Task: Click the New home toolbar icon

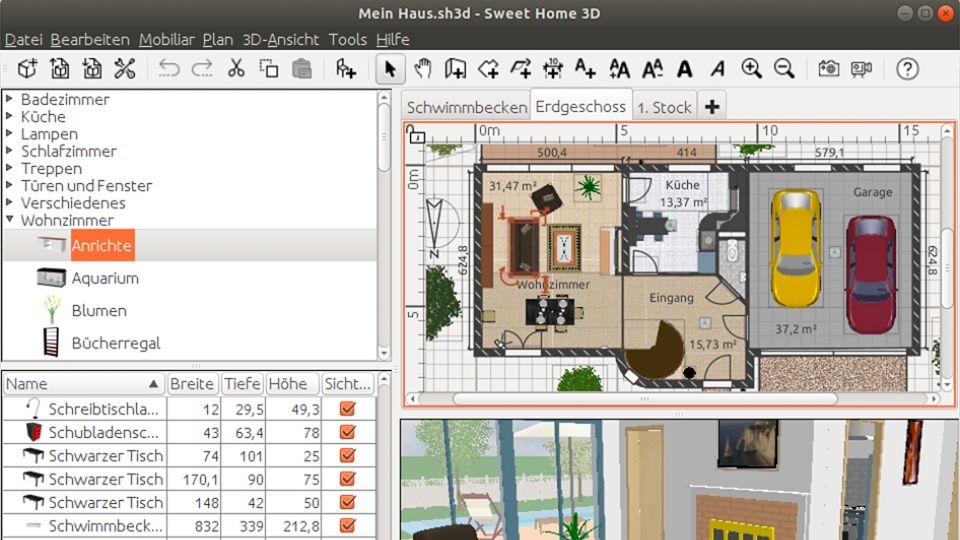Action: [x=27, y=69]
